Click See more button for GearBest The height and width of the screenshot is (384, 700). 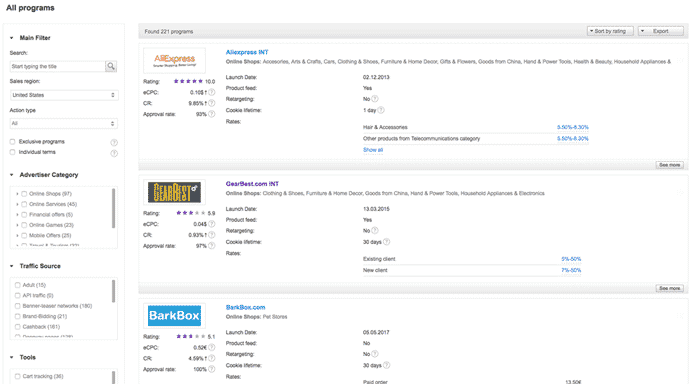pyautogui.click(x=669, y=288)
